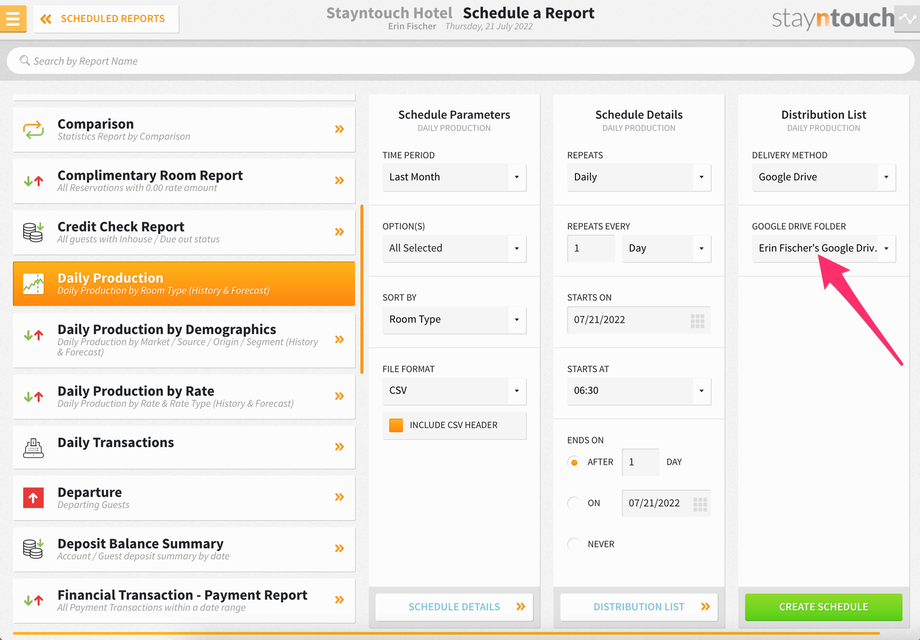Open the Google Drive Folder dropdown
Image resolution: width=920 pixels, height=640 pixels.
point(824,248)
